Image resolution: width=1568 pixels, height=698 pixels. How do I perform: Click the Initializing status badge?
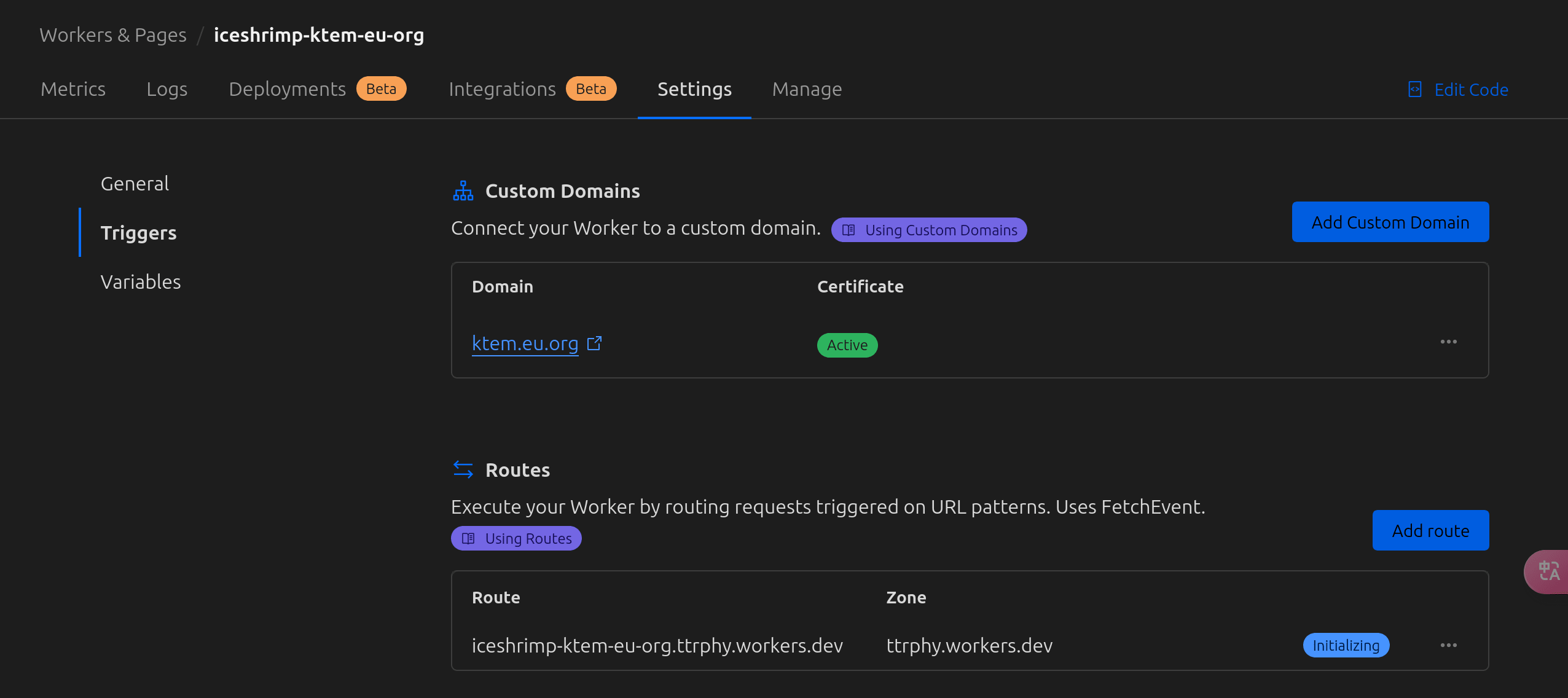click(1346, 645)
